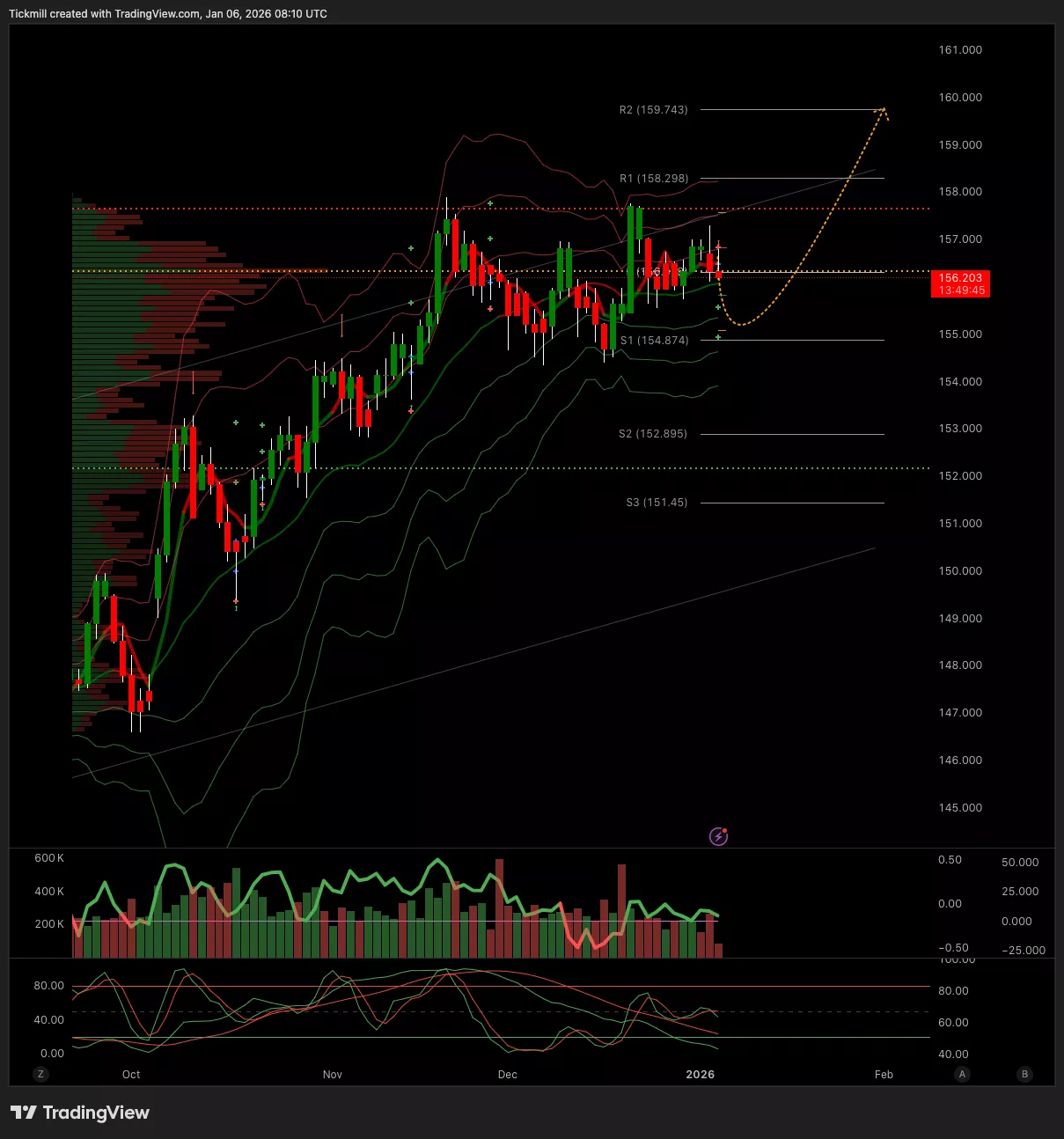Click the TradingView logo

click(x=80, y=1113)
